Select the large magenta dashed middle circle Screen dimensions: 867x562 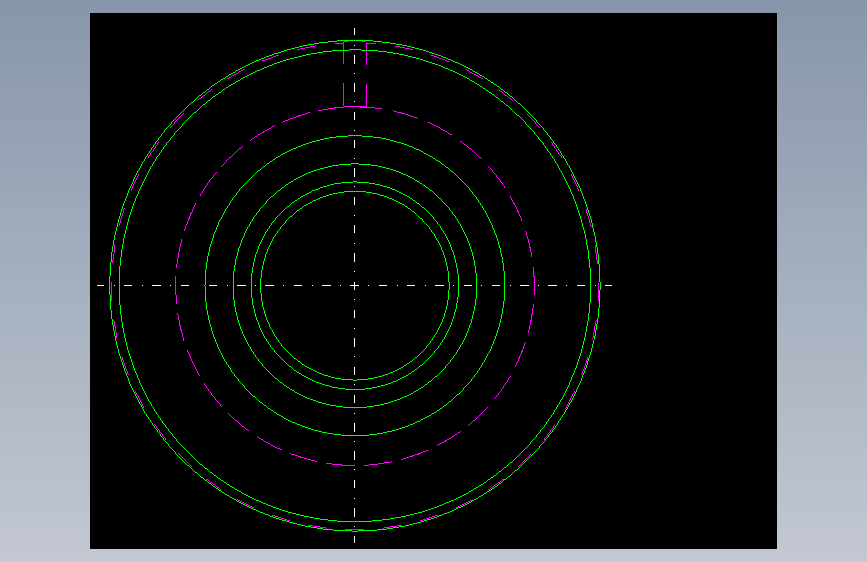355,286
